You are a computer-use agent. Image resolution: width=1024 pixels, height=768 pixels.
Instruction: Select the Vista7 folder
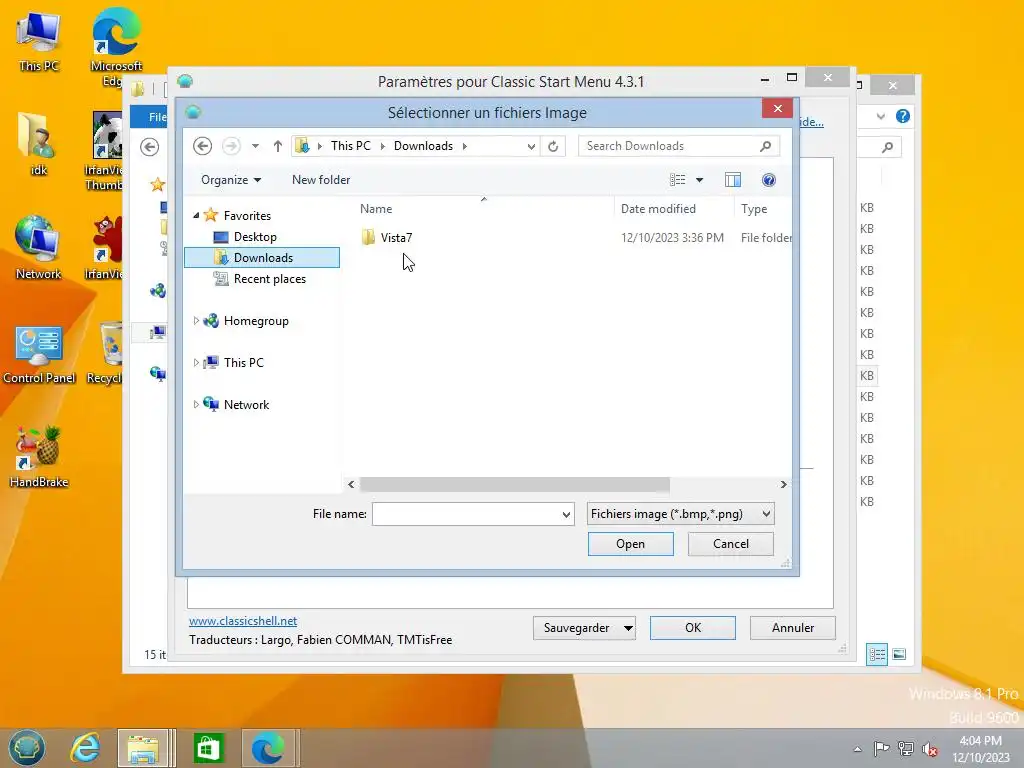[396, 238]
